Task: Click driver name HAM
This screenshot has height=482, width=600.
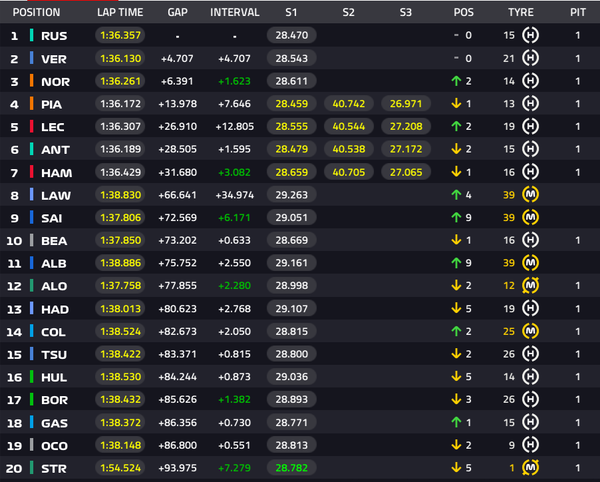Action: coord(56,173)
